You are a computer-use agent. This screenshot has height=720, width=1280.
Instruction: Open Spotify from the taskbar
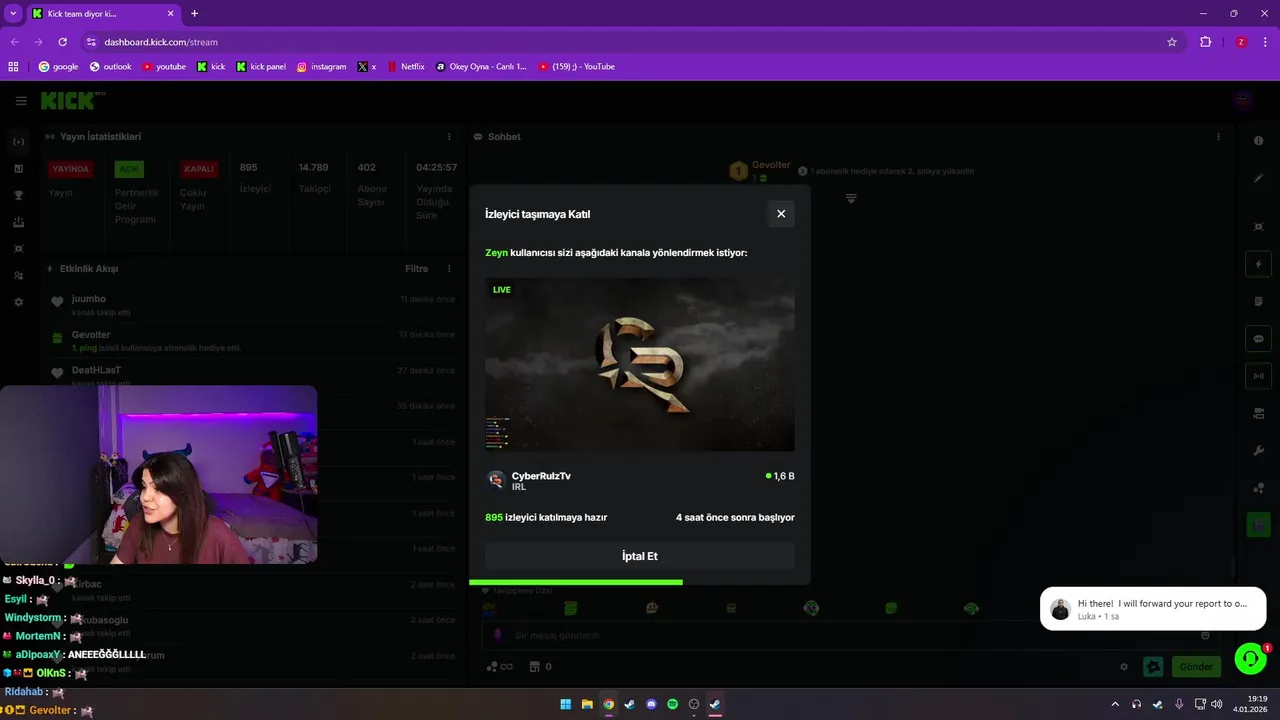(x=672, y=704)
